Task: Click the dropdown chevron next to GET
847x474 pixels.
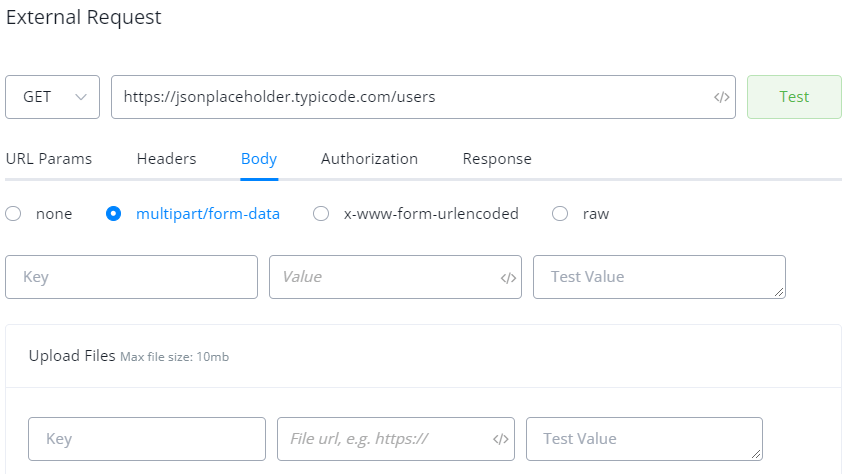Action: pos(80,97)
